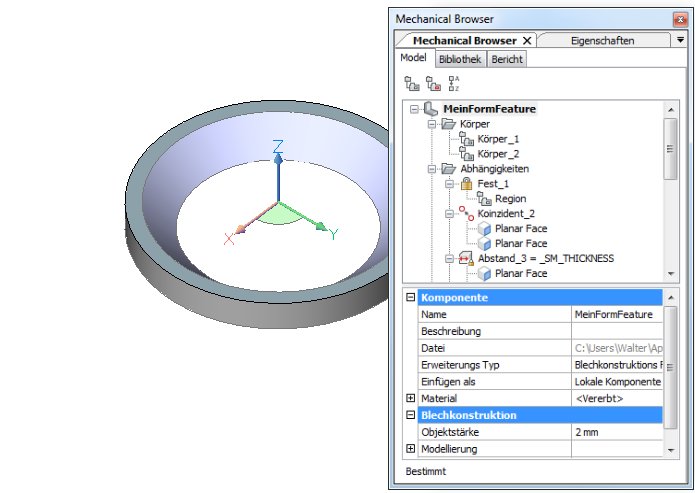695x493 pixels.
Task: Expand the Modellierung property row
Action: [x=410, y=449]
